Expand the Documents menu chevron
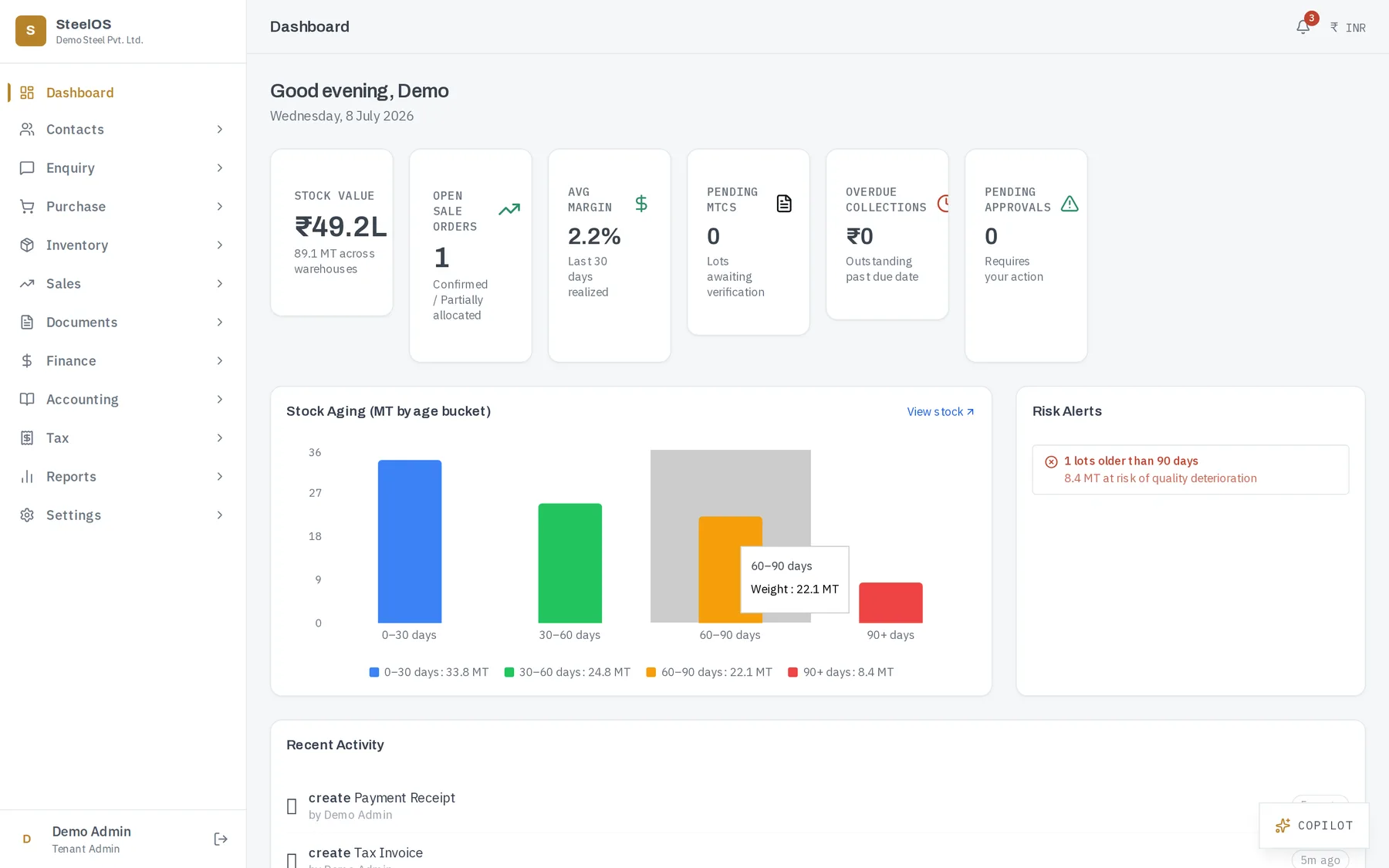1389x868 pixels. pos(220,323)
